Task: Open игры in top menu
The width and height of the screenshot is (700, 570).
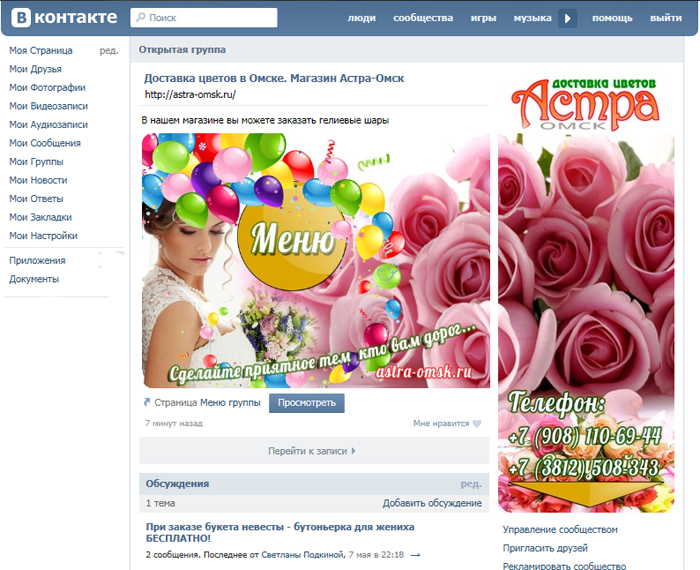Action: [x=483, y=18]
